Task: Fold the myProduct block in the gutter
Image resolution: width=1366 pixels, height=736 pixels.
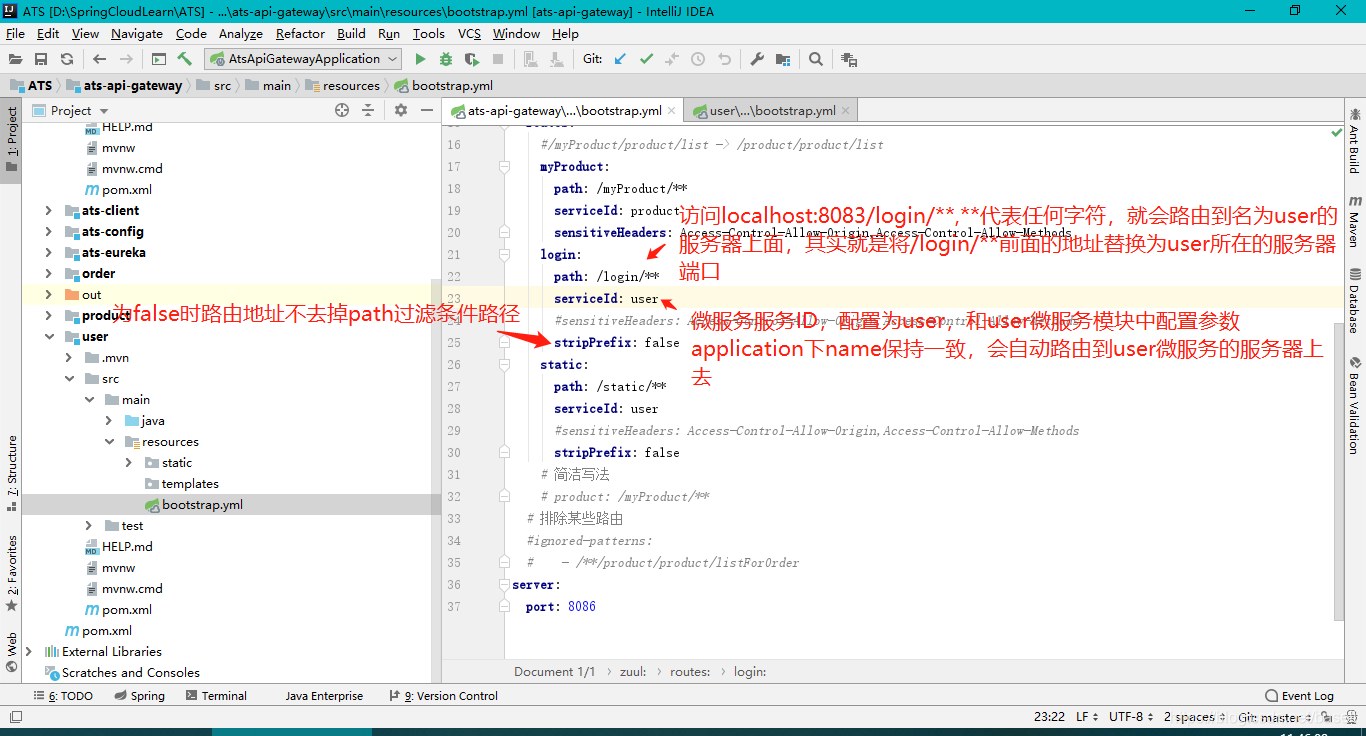Action: pyautogui.click(x=504, y=167)
